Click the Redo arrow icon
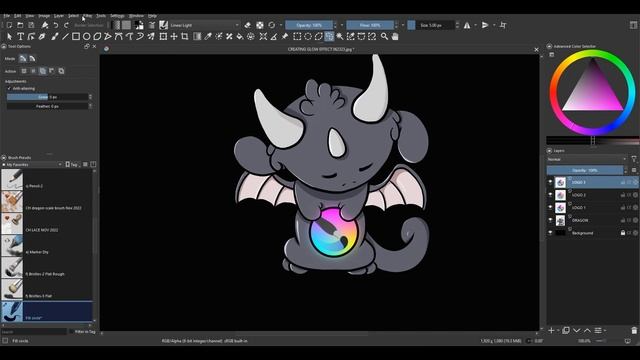The width and height of the screenshot is (640, 360). pos(66,25)
